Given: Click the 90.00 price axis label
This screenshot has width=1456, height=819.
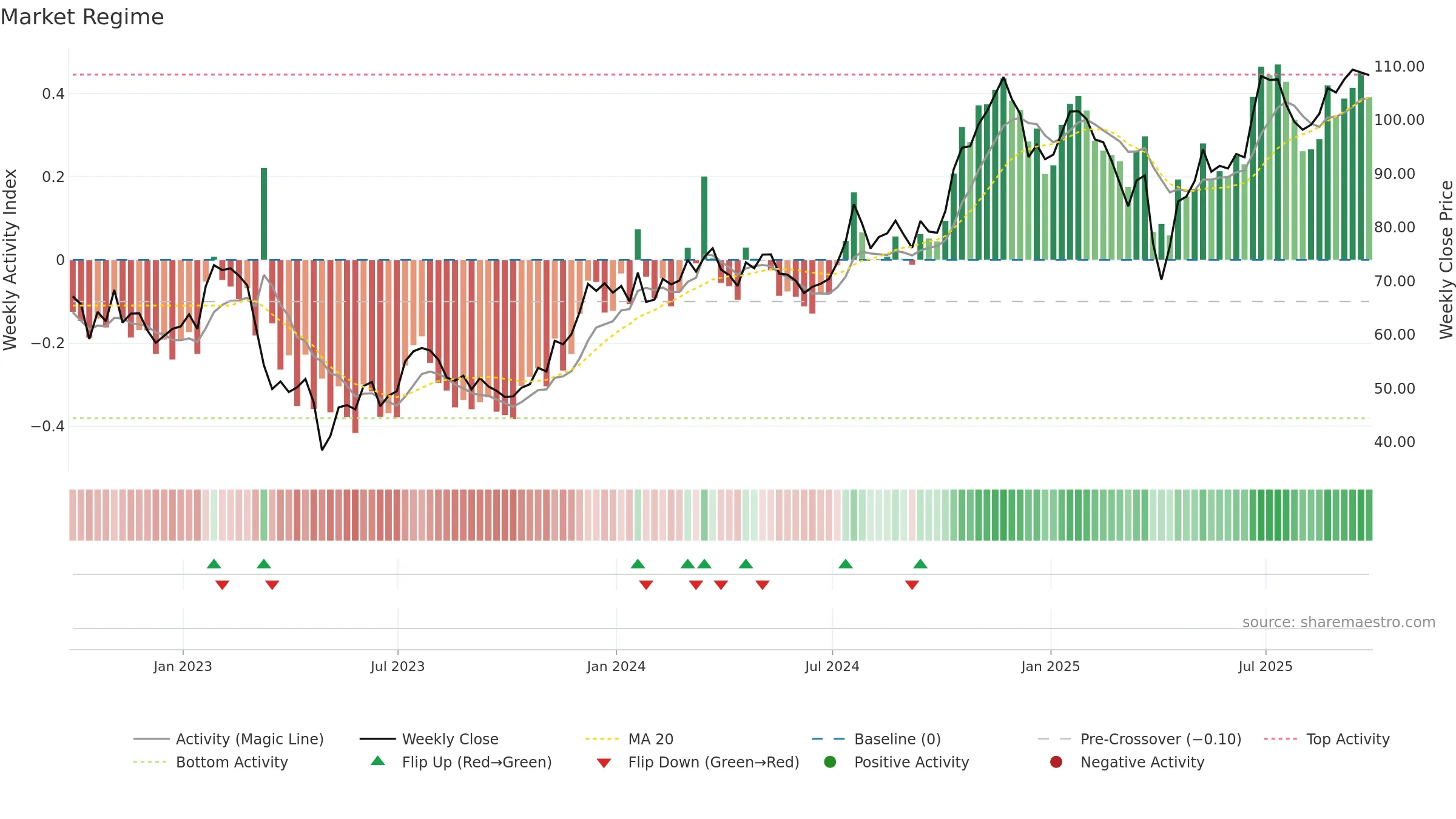Looking at the screenshot, I should pos(1395,174).
